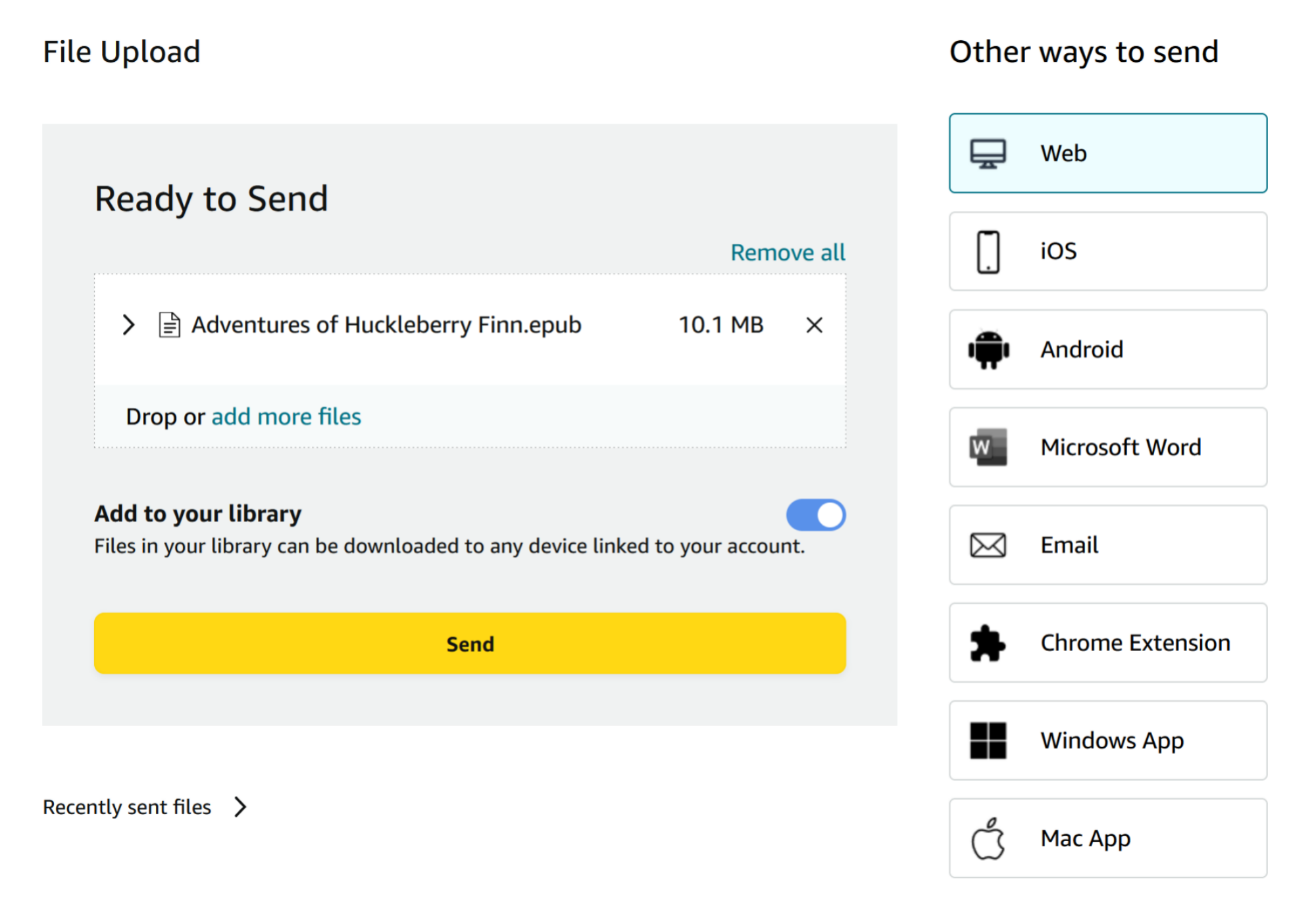Disable the Add to your library toggle
This screenshot has height=903, width=1316.
[816, 515]
